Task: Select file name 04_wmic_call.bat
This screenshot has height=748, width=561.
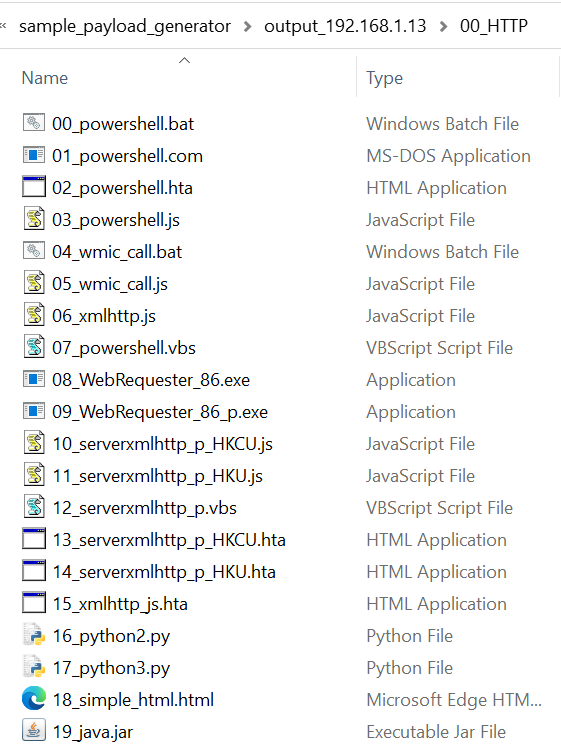Action: 117,252
